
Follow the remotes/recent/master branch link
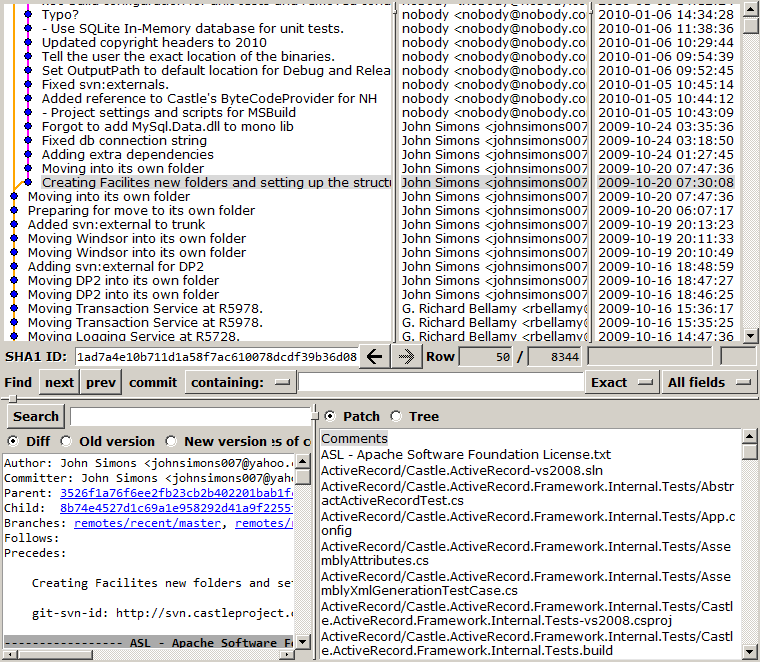coord(147,523)
